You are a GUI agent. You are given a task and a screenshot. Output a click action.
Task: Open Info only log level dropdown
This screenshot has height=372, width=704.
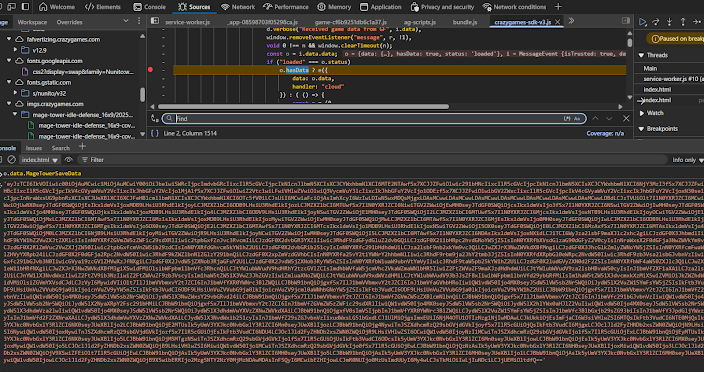[687, 160]
